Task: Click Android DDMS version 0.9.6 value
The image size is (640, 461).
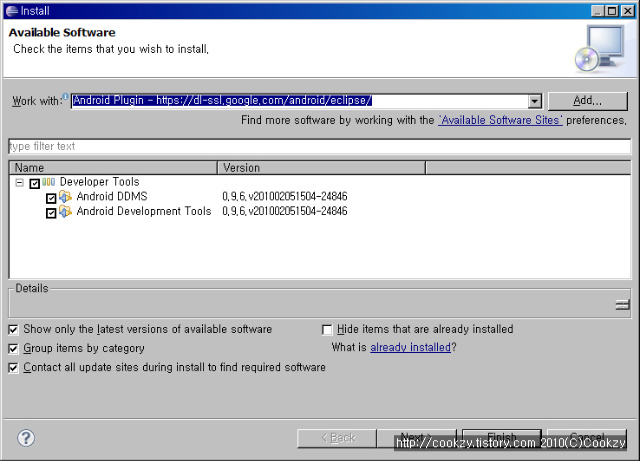Action: 285,197
